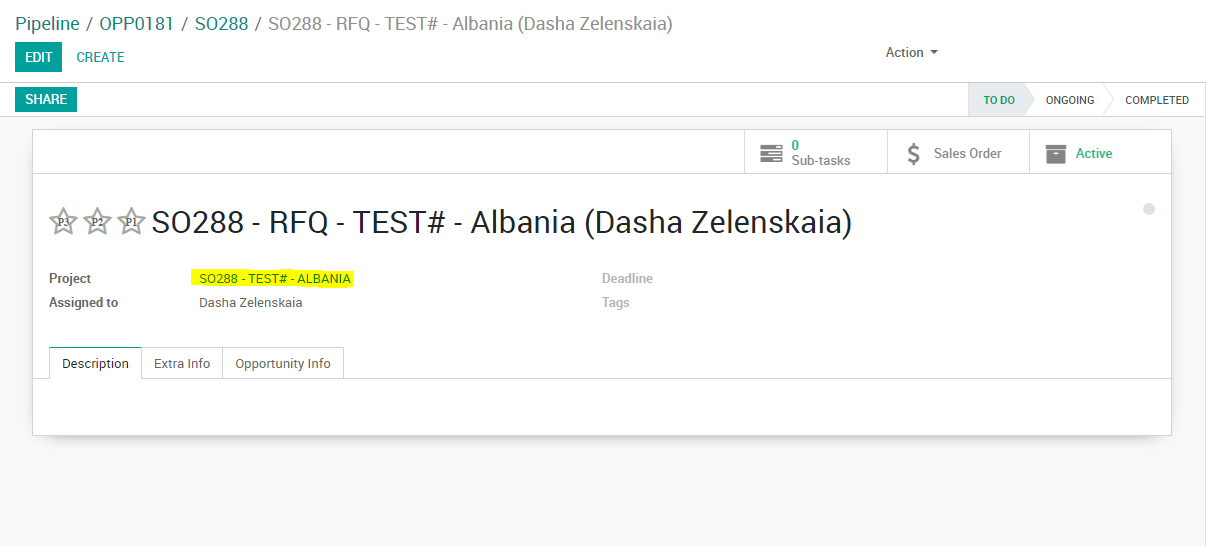Viewport: 1206px width, 546px height.
Task: Click the Active archive box icon
Action: click(1055, 153)
